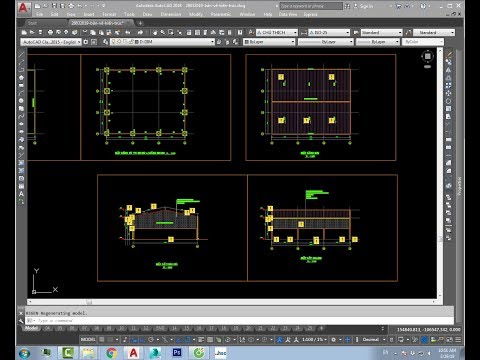Toggle MODEL space button in status bar

88,339
